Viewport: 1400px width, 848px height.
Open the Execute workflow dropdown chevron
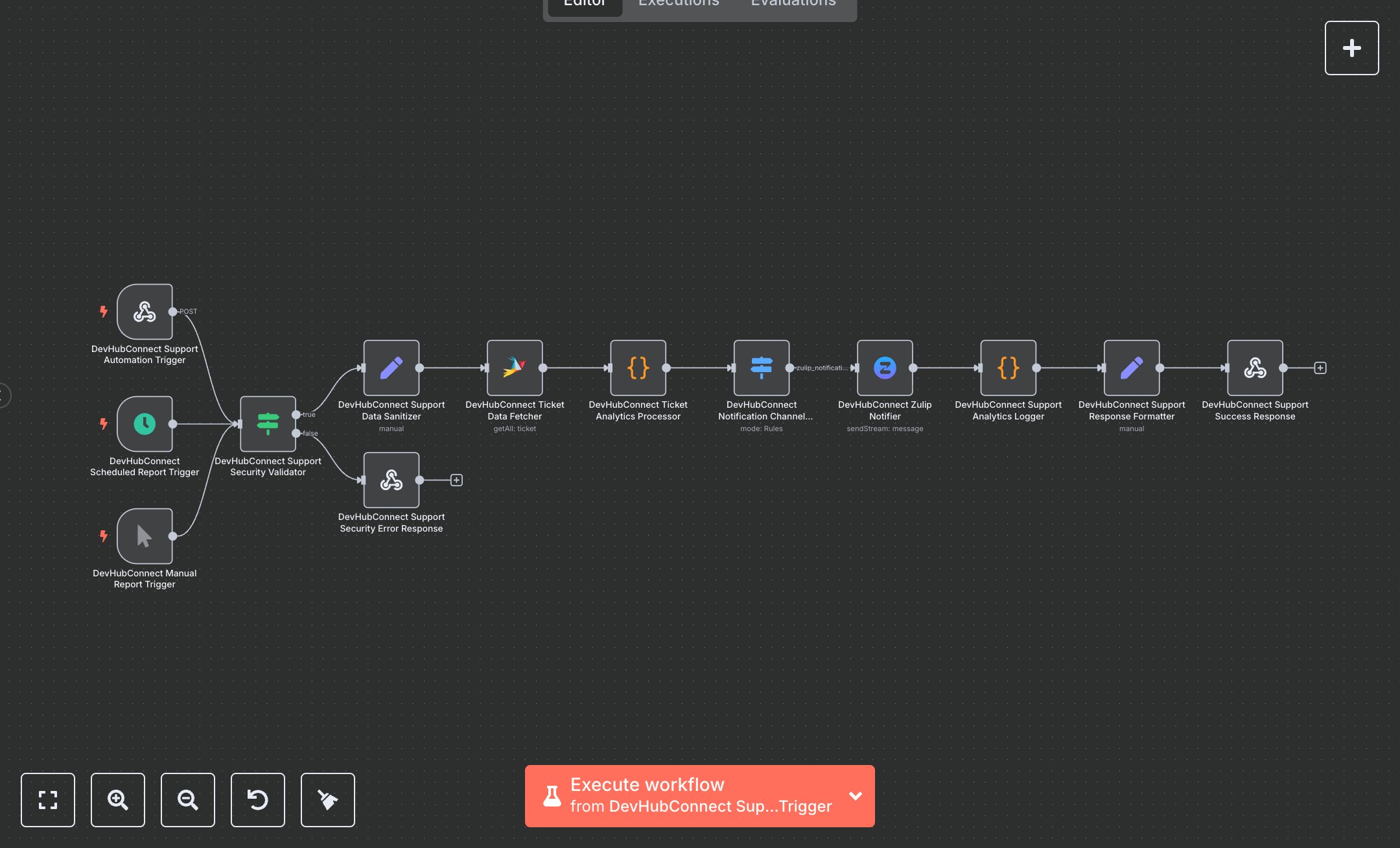point(855,795)
